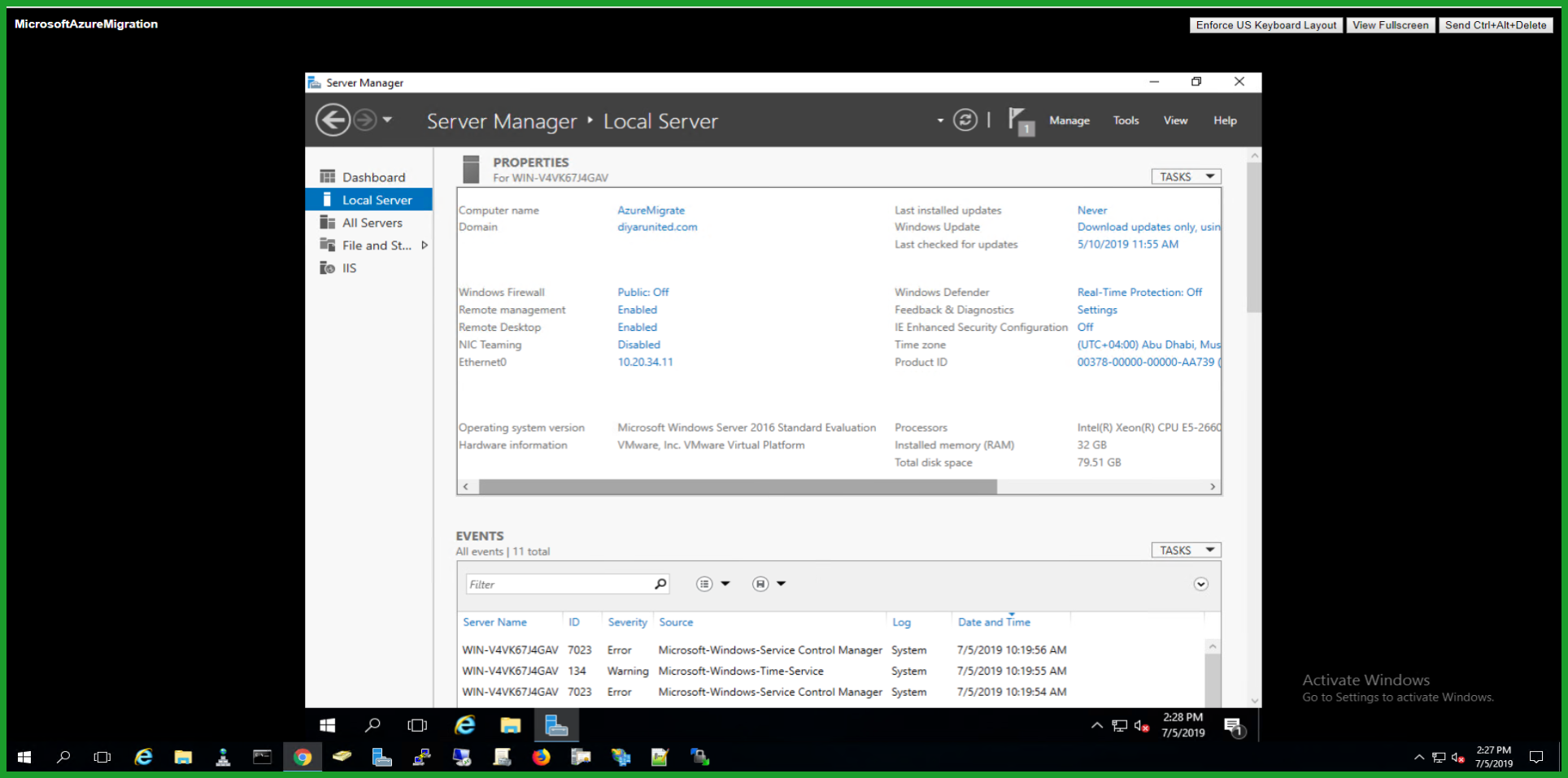The height and width of the screenshot is (778, 1568).
Task: Open dropdown arrow left of refresh icon
Action: [x=940, y=120]
